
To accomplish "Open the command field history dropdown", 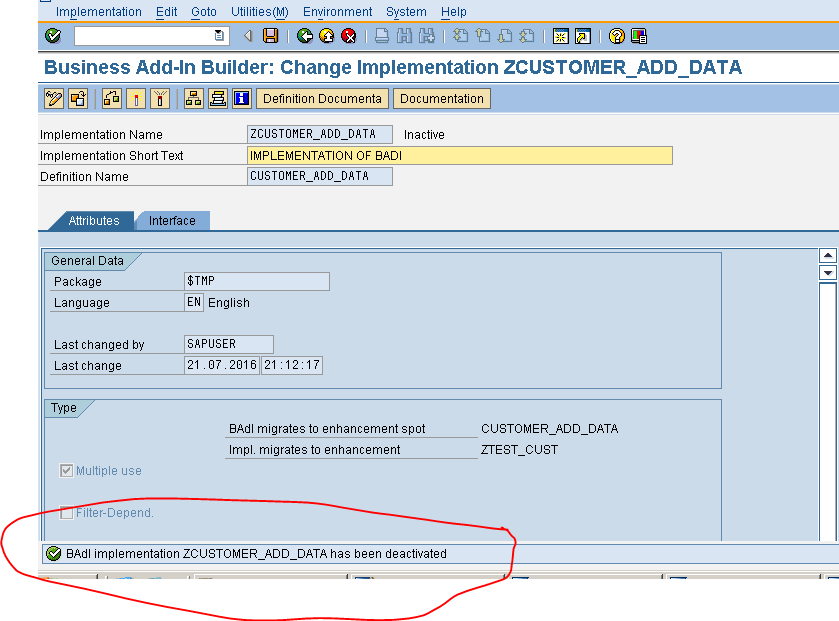I will tap(218, 36).
